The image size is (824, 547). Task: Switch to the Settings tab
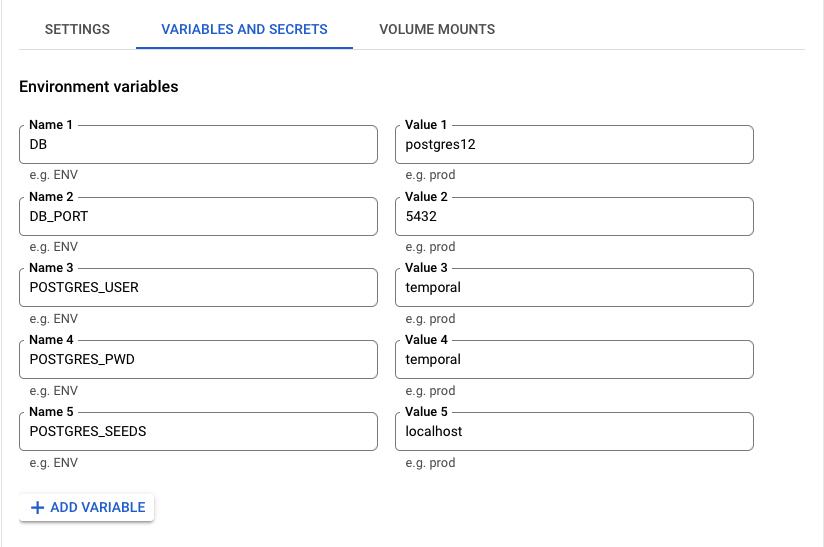[x=77, y=29]
